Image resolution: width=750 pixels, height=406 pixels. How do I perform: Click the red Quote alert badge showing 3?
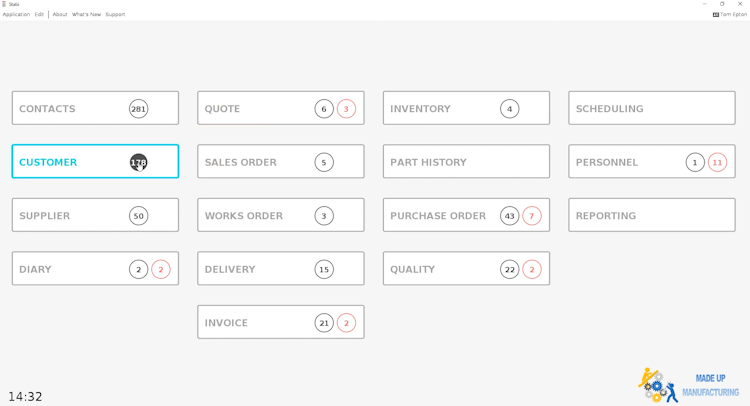[x=346, y=109]
